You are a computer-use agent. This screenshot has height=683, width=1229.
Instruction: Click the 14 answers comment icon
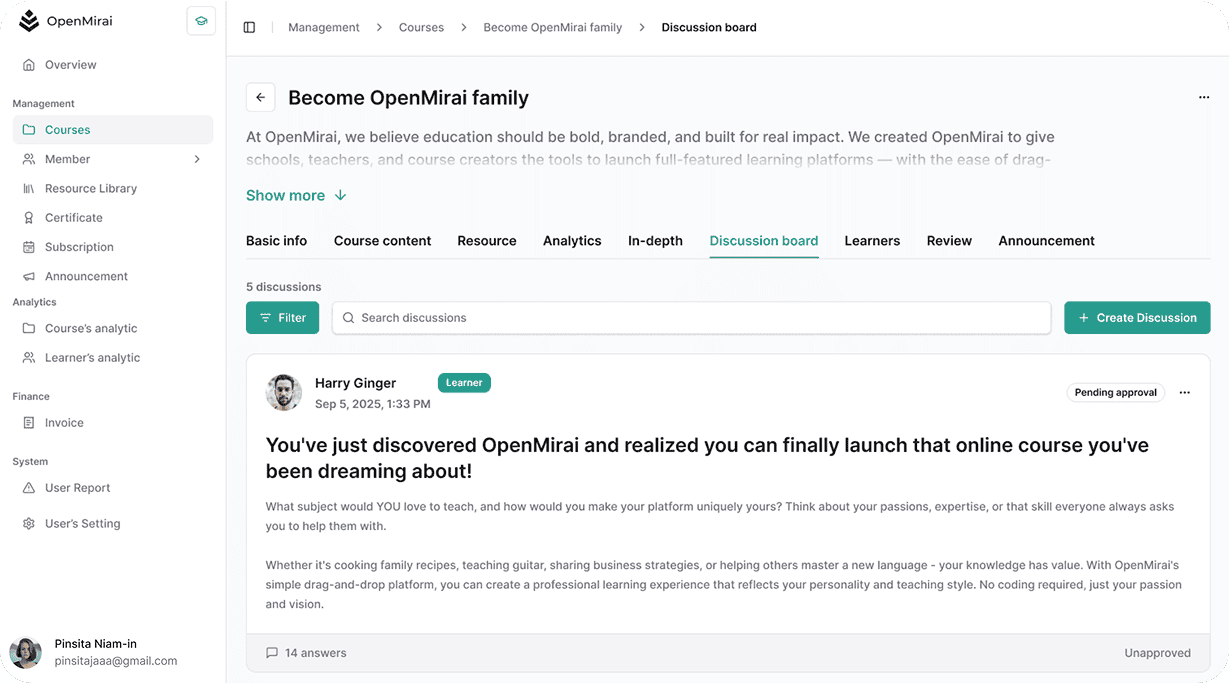point(272,653)
